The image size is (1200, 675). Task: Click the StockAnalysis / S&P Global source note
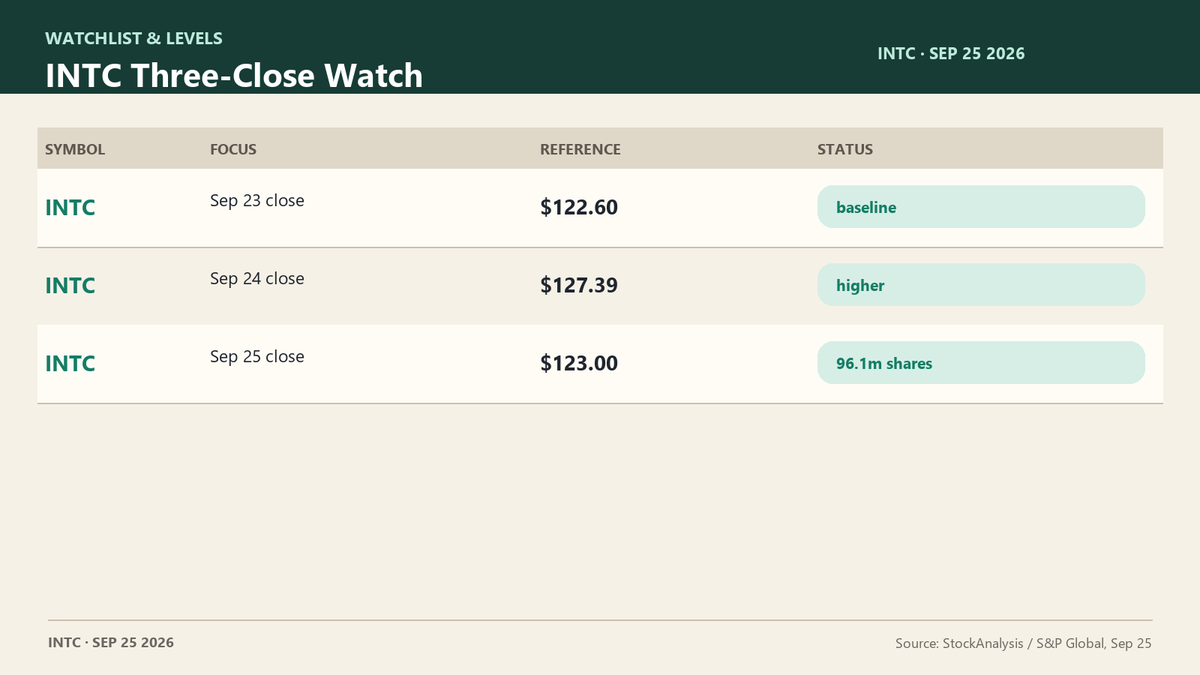click(1023, 644)
